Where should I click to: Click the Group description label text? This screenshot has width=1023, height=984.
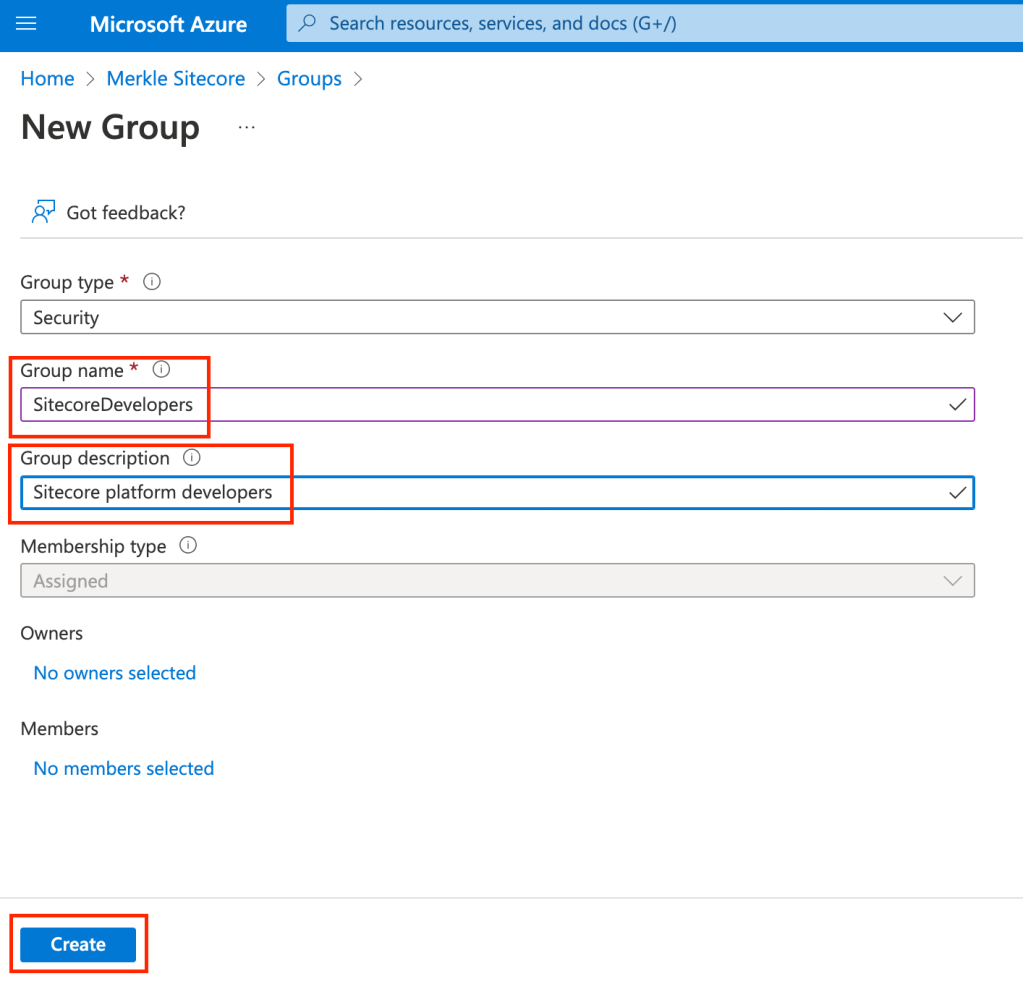[95, 458]
